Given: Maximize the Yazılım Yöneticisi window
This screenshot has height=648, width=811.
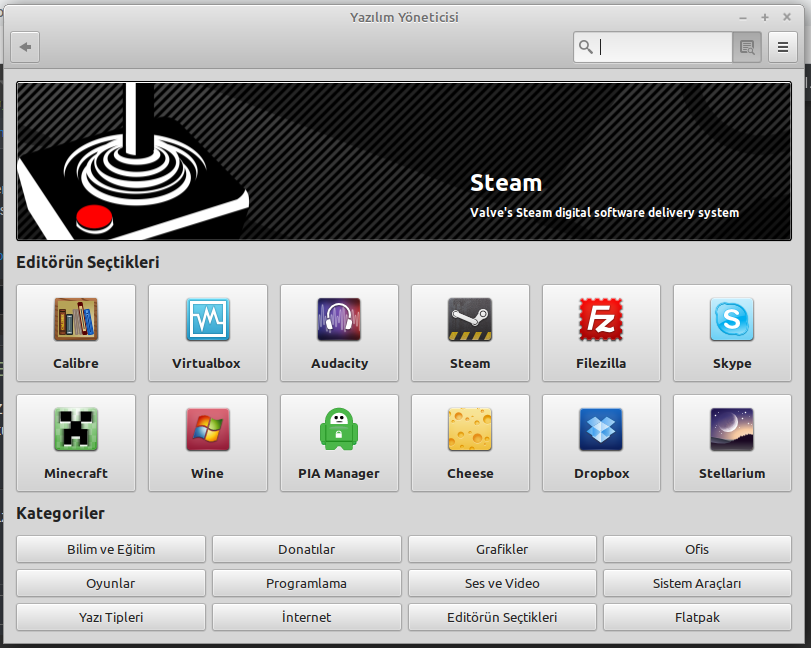Looking at the screenshot, I should click(x=765, y=18).
